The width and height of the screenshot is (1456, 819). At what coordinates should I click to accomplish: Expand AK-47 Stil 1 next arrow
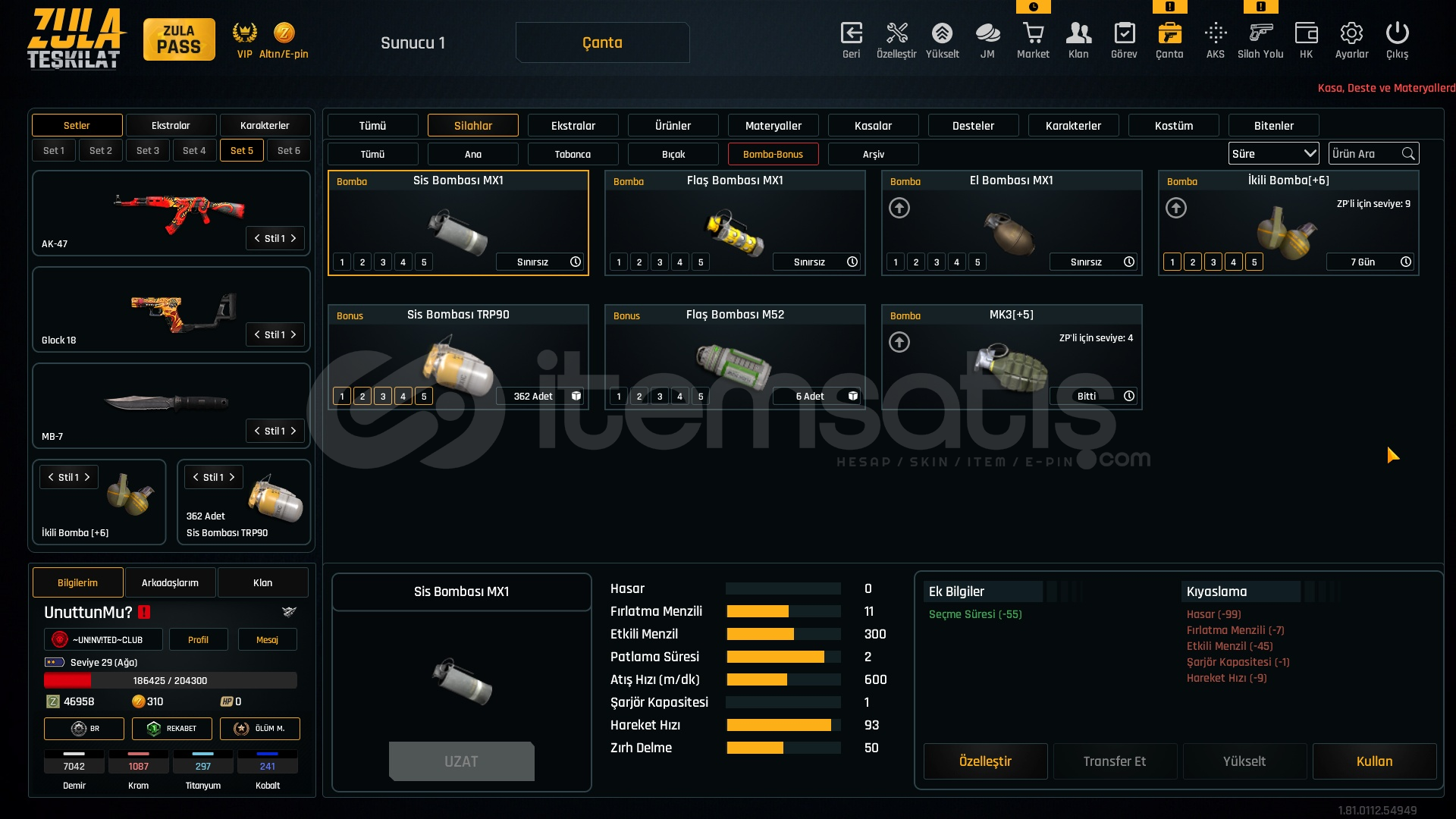[293, 238]
